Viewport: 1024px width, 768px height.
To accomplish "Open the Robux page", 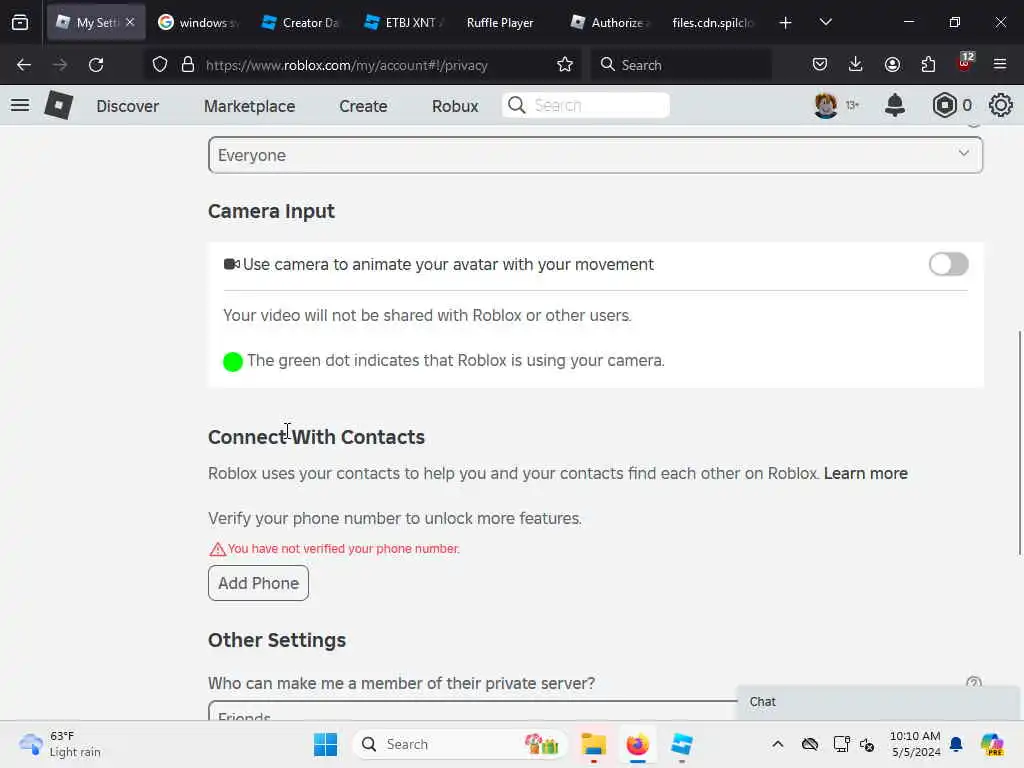I will coord(455,106).
